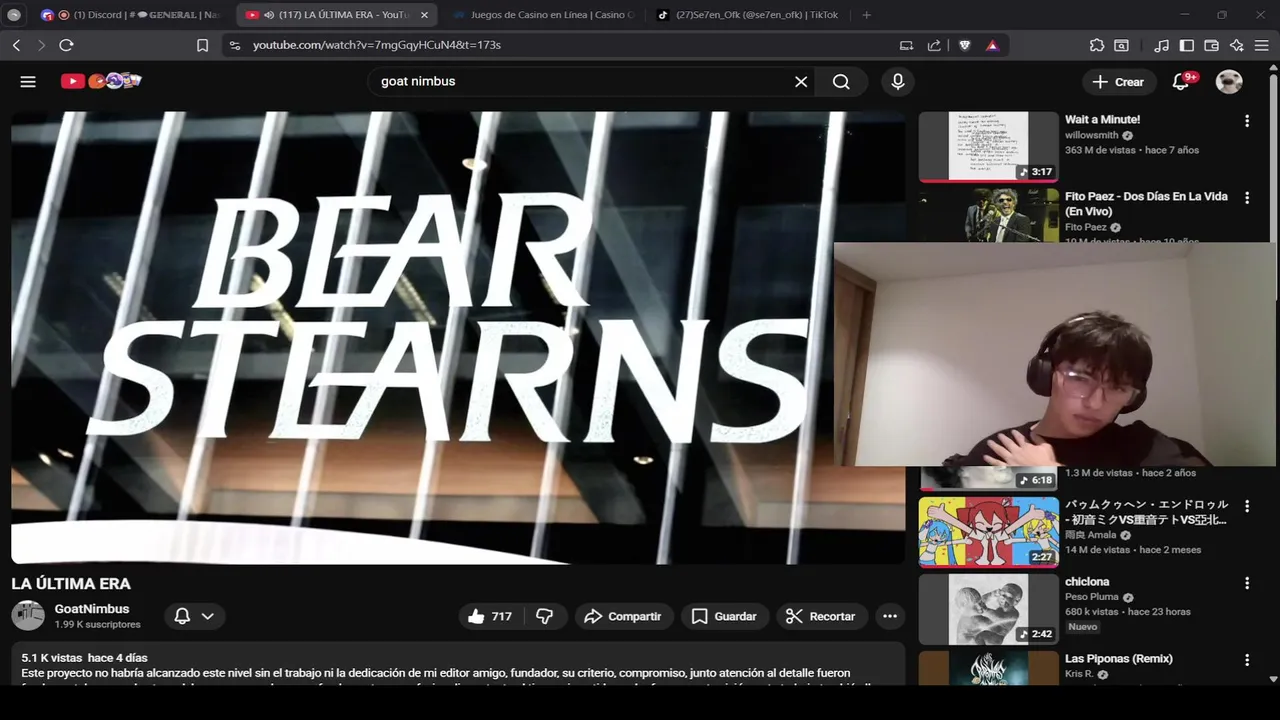Screen dimensions: 1280x720
Task: Open the Brave playlist music icon
Action: [1161, 45]
